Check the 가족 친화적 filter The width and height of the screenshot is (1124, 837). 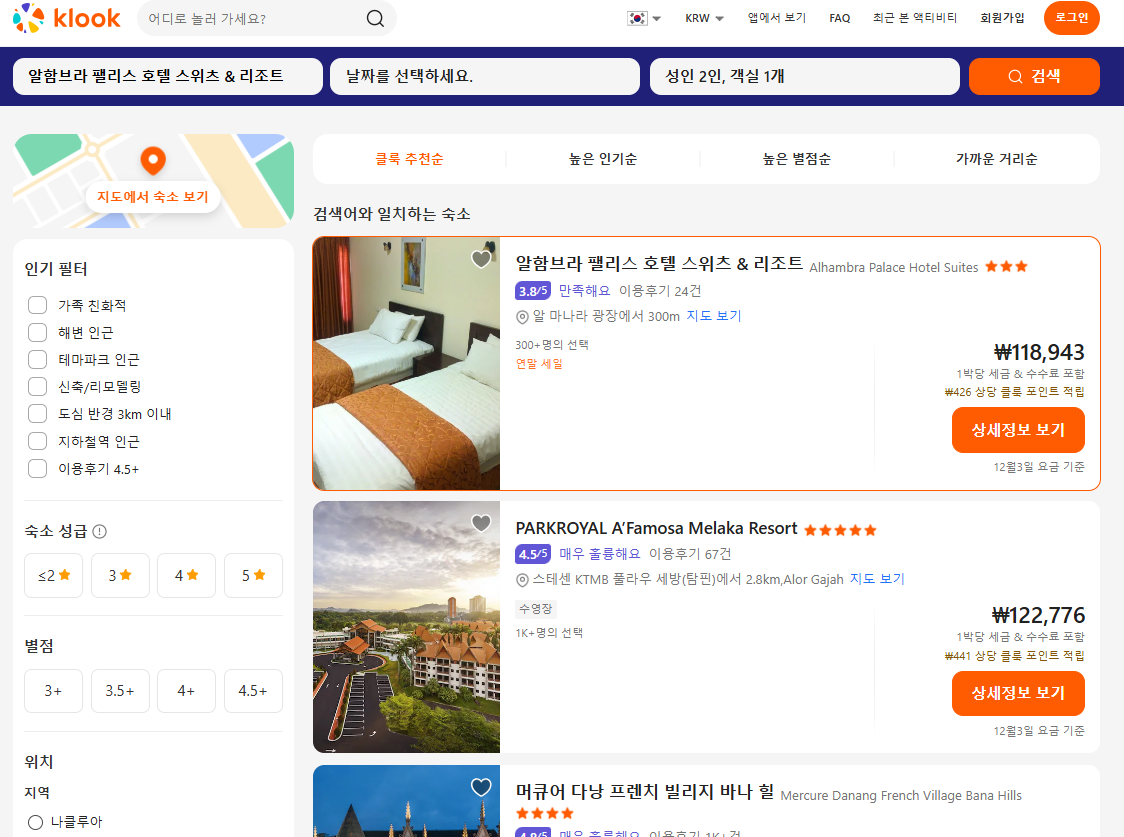tap(37, 305)
